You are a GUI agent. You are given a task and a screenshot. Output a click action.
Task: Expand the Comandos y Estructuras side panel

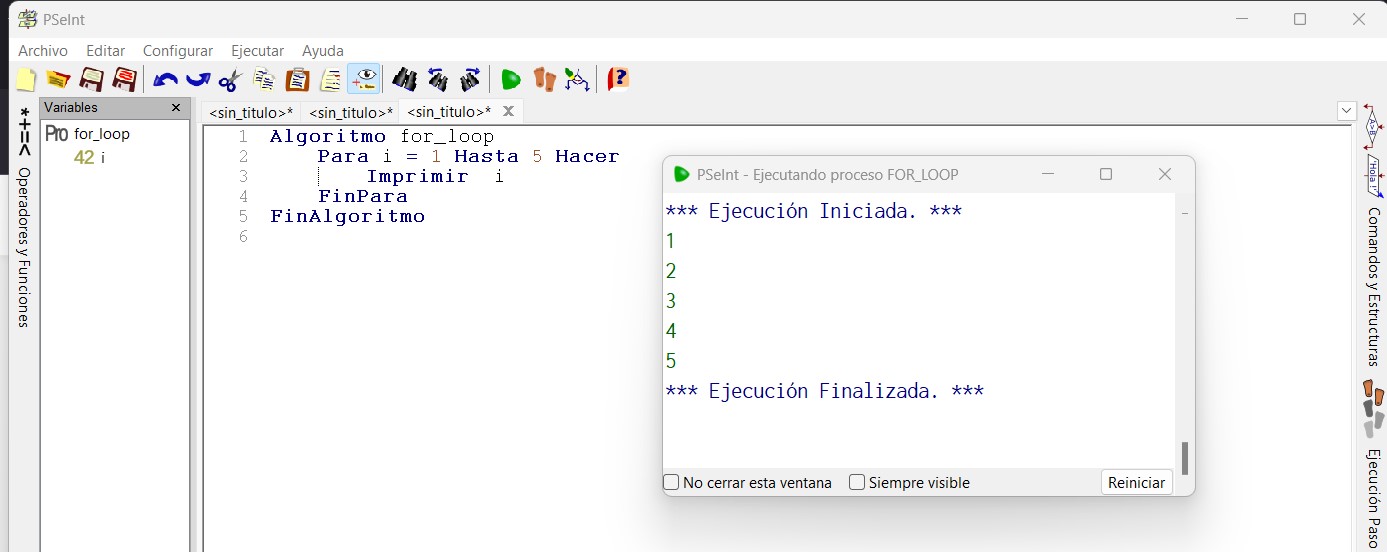click(1374, 287)
